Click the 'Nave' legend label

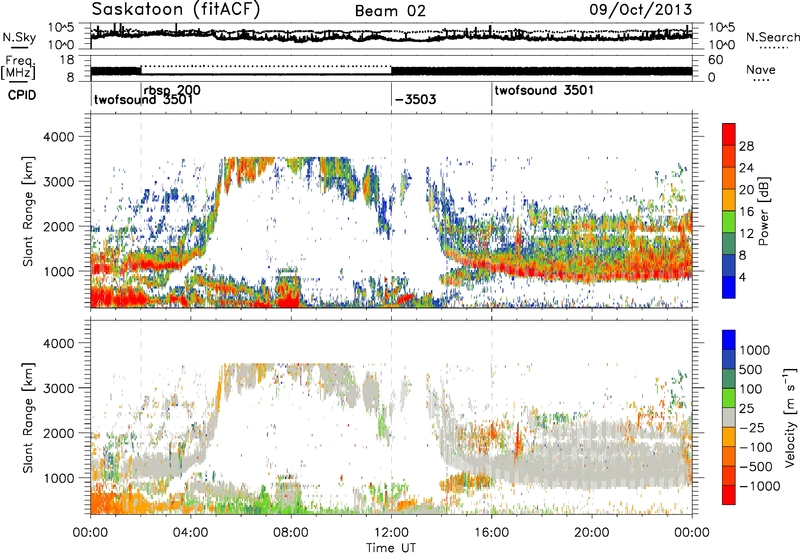(761, 69)
